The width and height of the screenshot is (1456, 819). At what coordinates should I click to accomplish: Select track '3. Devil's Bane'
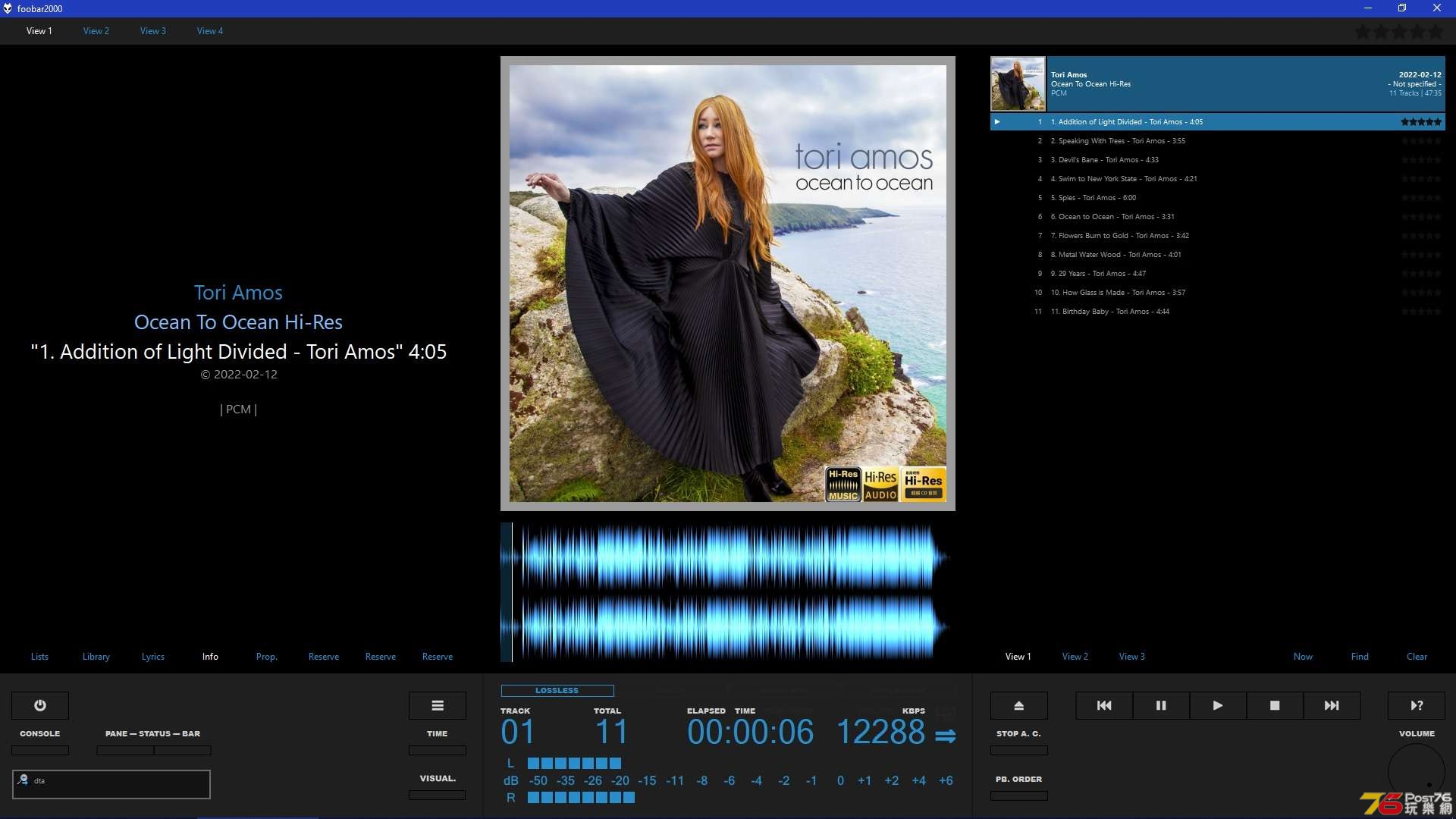click(1217, 160)
